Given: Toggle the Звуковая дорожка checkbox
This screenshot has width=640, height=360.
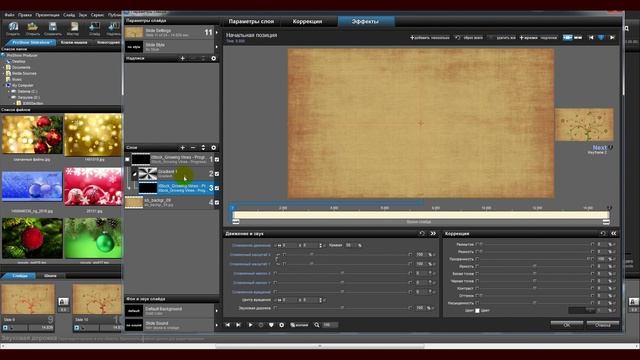Looking at the screenshot, I should [275, 308].
